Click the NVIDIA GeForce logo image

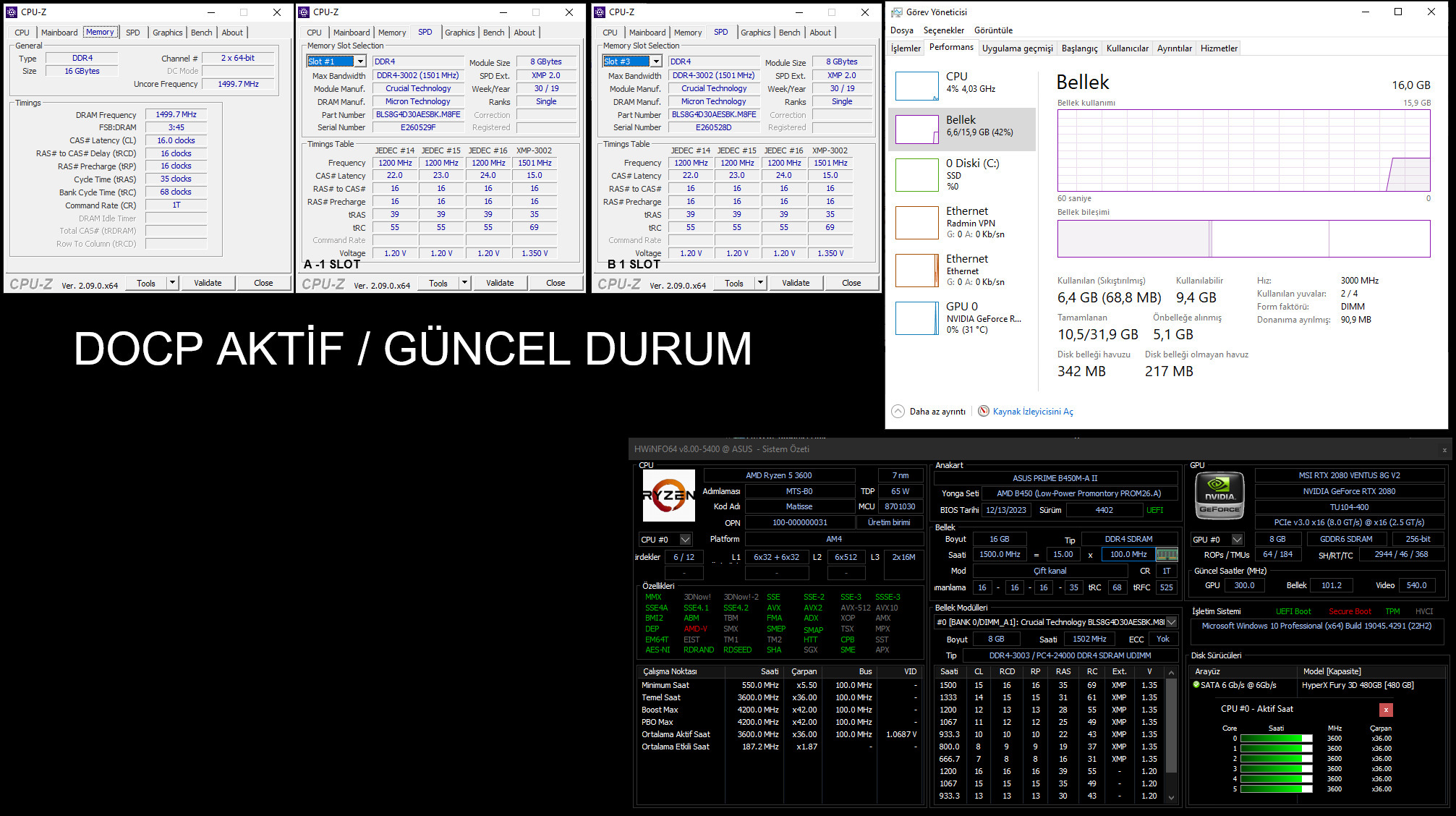point(1219,496)
